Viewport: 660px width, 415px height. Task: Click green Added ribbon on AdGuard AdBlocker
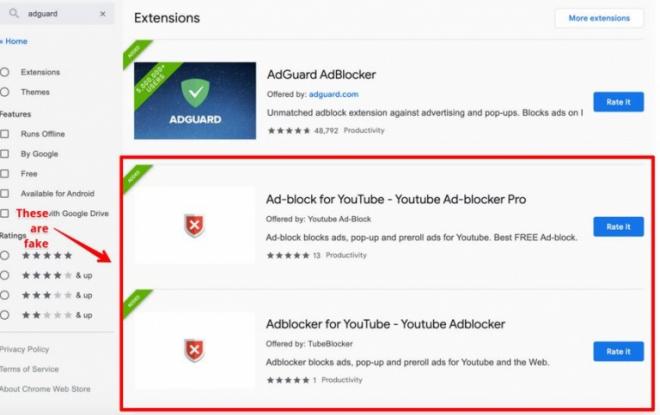136,53
